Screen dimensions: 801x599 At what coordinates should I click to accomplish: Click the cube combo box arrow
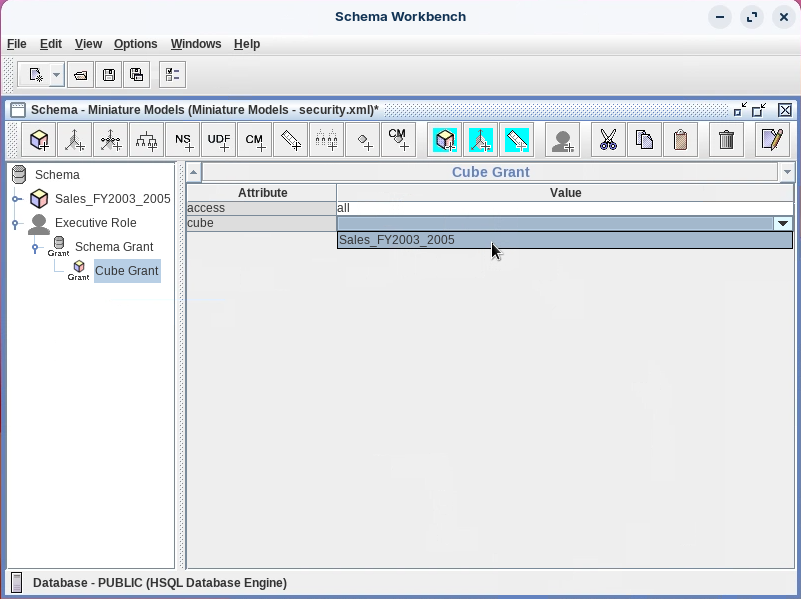(x=783, y=223)
